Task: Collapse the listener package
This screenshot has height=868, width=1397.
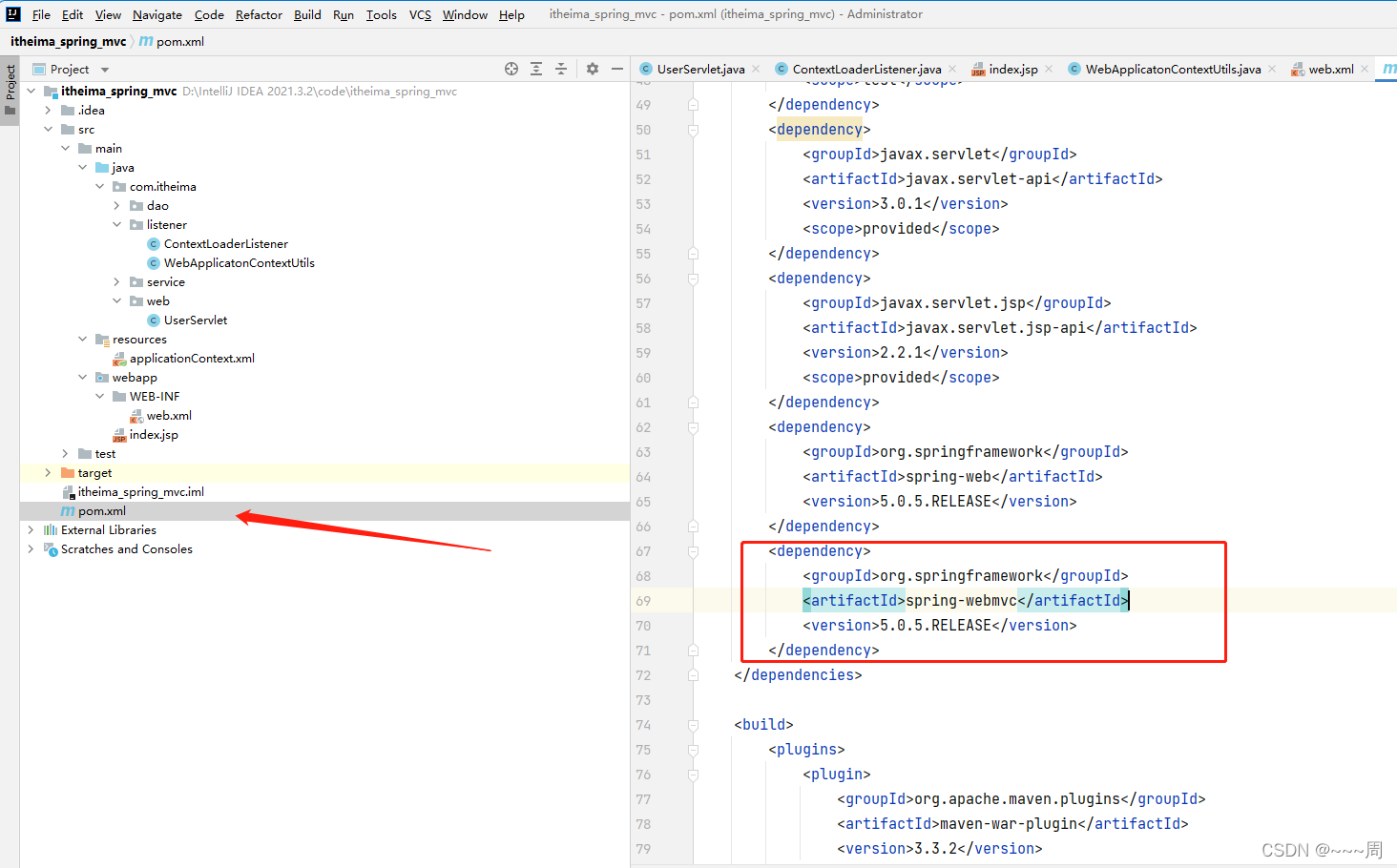Action: 116,225
